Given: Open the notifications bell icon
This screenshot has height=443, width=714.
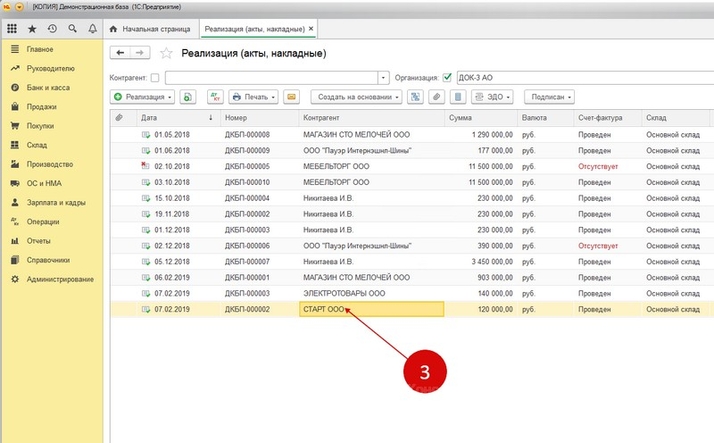Looking at the screenshot, I should pos(90,28).
